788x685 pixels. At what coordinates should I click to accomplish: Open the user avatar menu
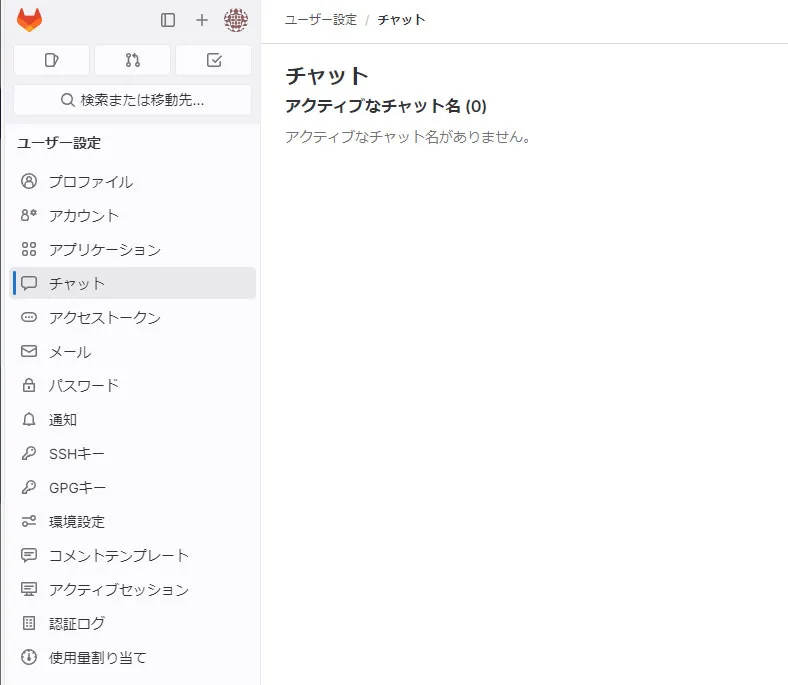(236, 20)
